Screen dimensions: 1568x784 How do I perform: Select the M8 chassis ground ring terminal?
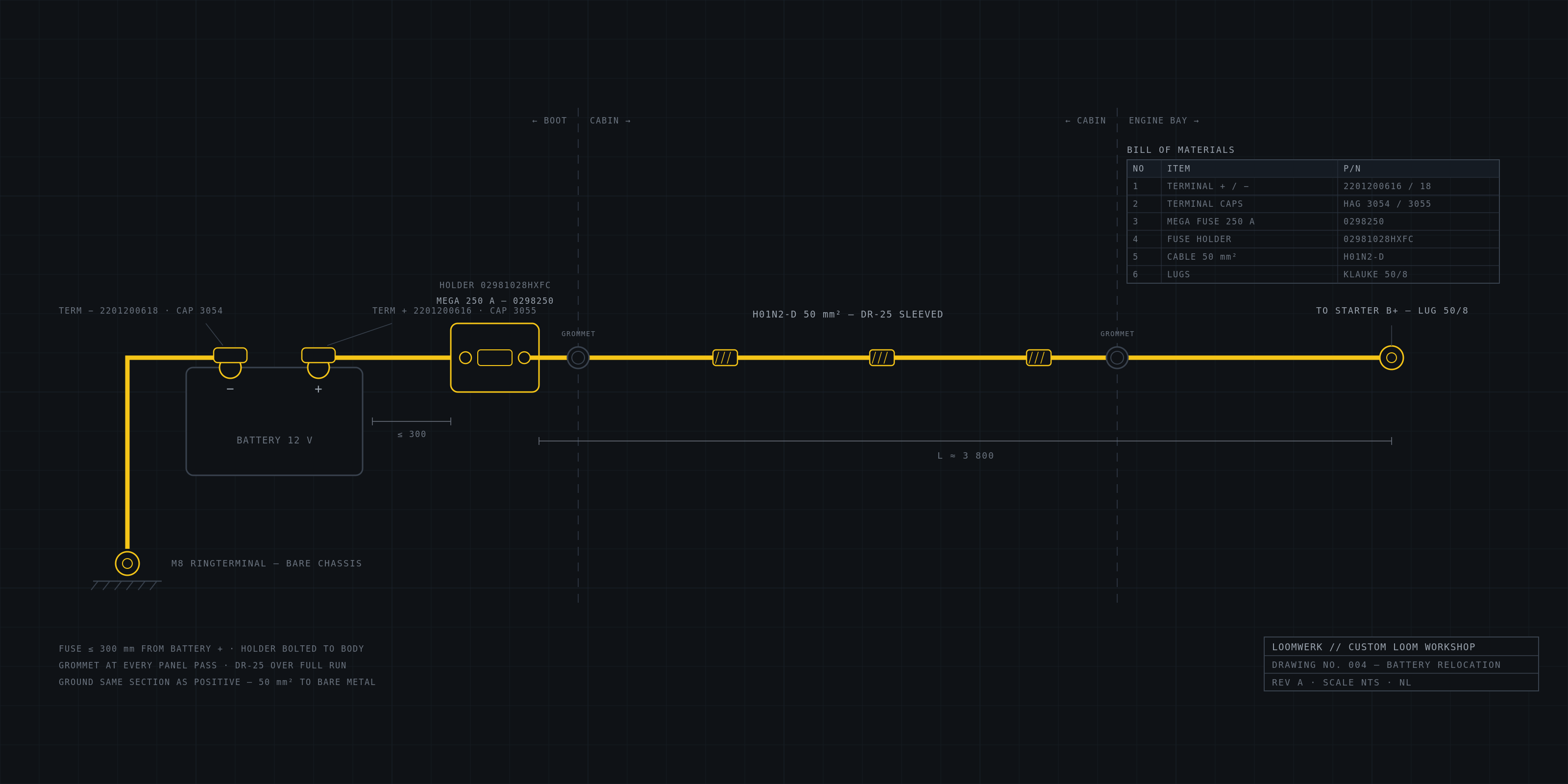point(127,563)
